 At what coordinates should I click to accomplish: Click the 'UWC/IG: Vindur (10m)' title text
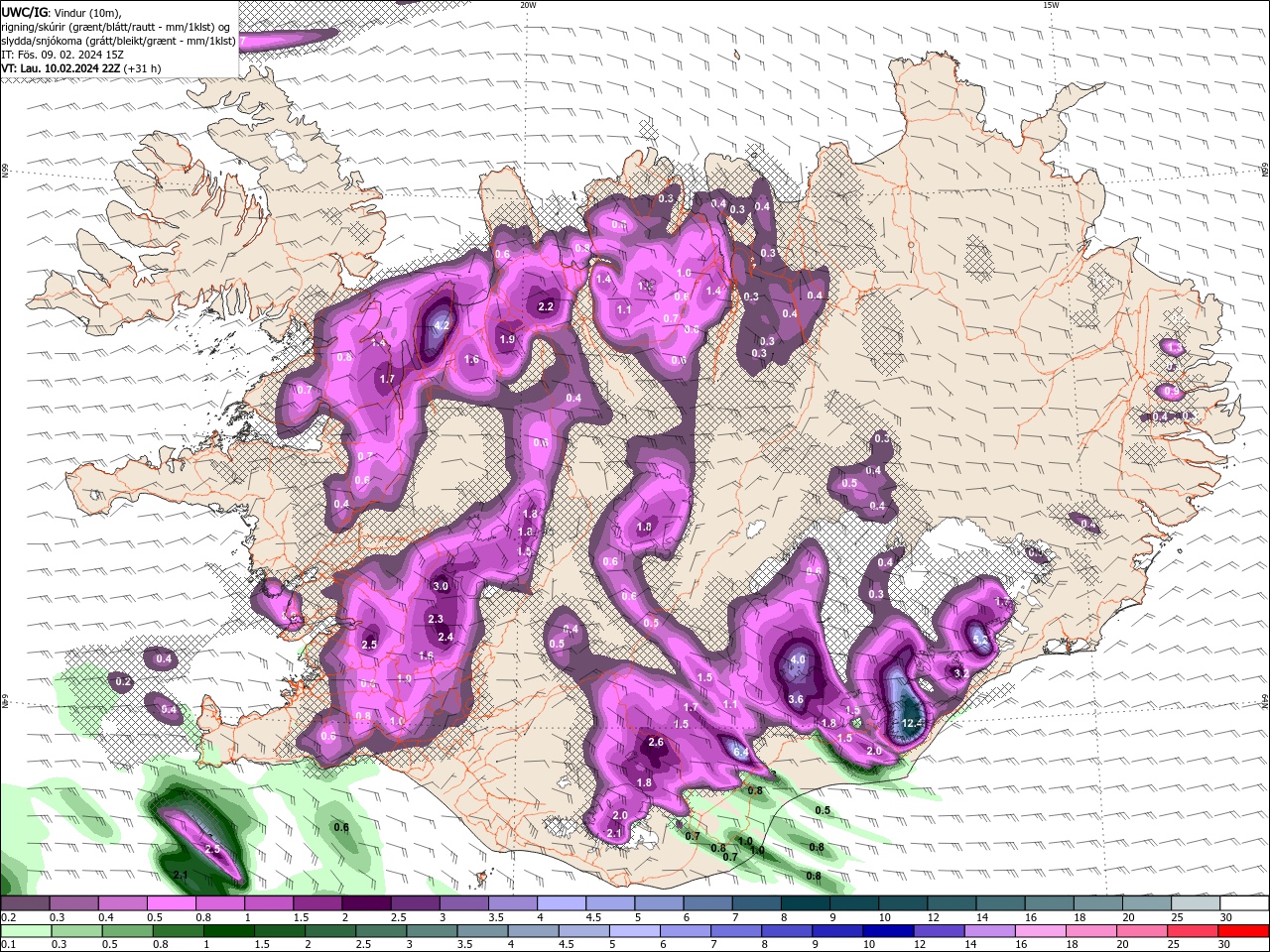pyautogui.click(x=61, y=12)
